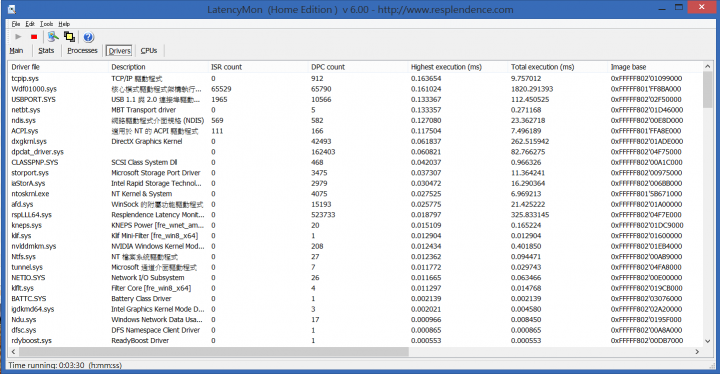Select the Ntfs.sys driver row
The height and width of the screenshot is (374, 720).
click(355, 257)
